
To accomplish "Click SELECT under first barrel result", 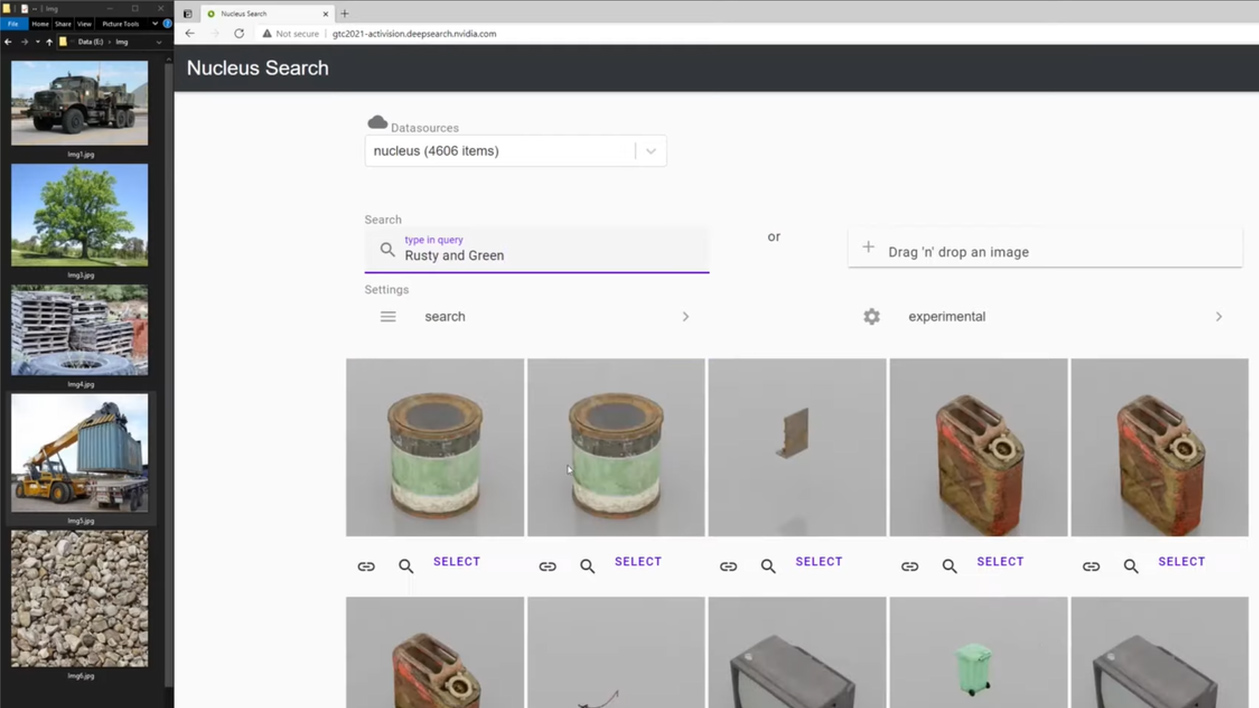I will (x=457, y=562).
